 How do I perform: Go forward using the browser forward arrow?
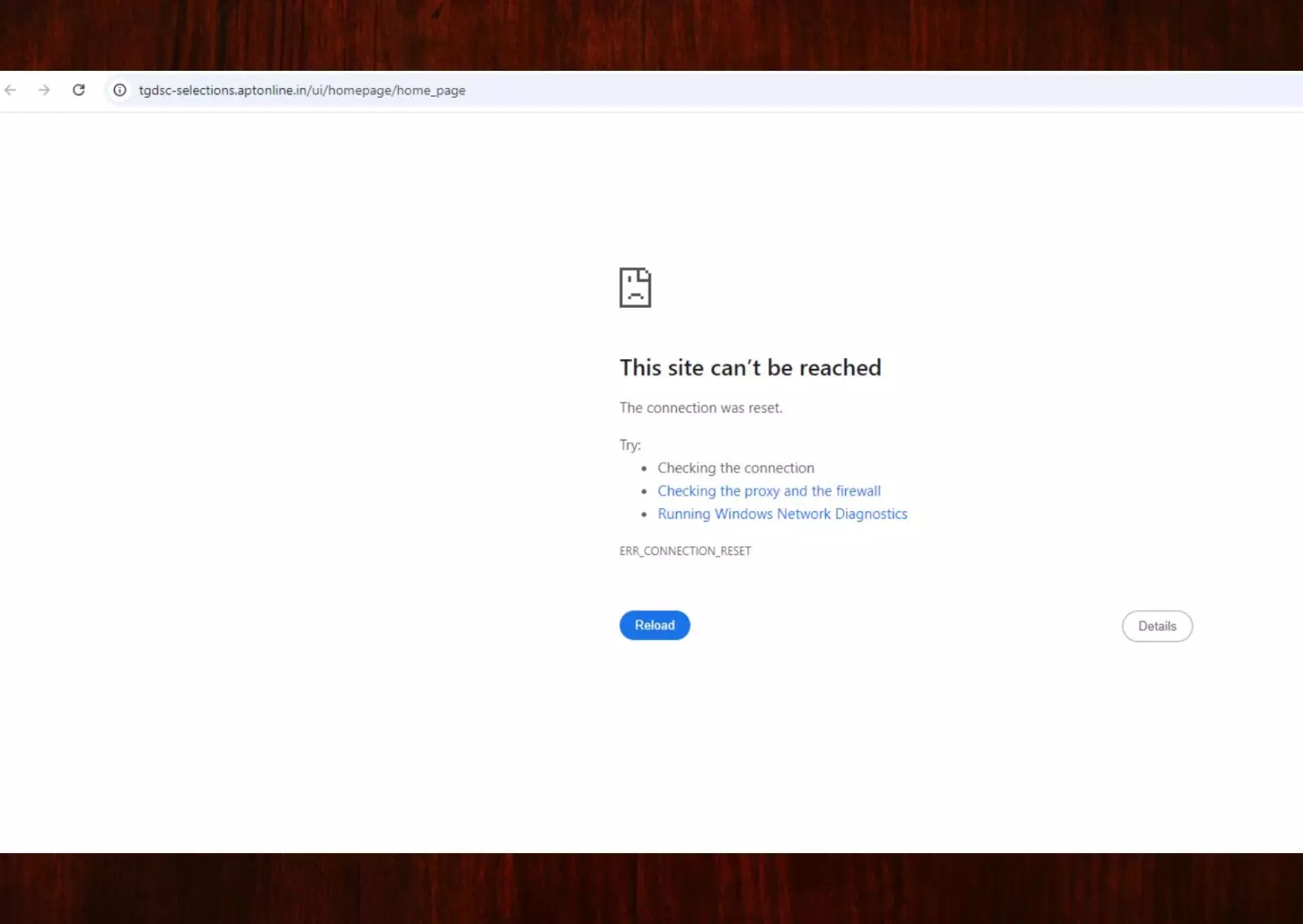pyautogui.click(x=44, y=90)
